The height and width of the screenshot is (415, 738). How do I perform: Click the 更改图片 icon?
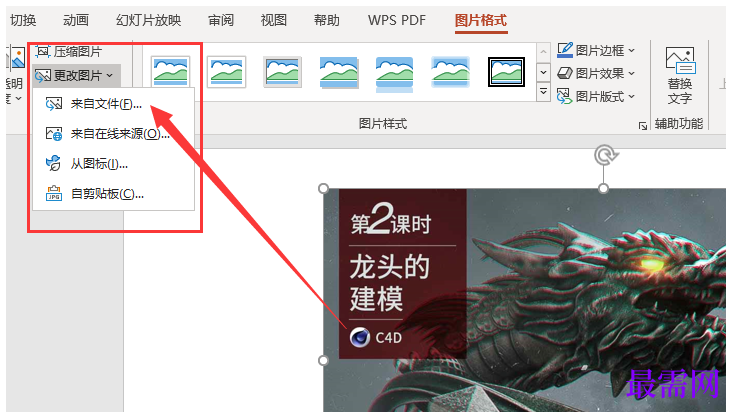click(43, 75)
